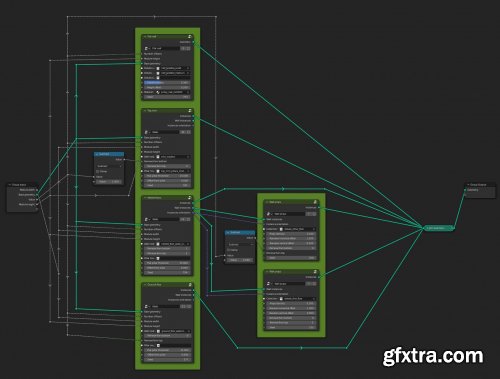Toggle Clamp checkbox on Subtract node near Top main
This screenshot has height=379, width=500.
[x=98, y=171]
